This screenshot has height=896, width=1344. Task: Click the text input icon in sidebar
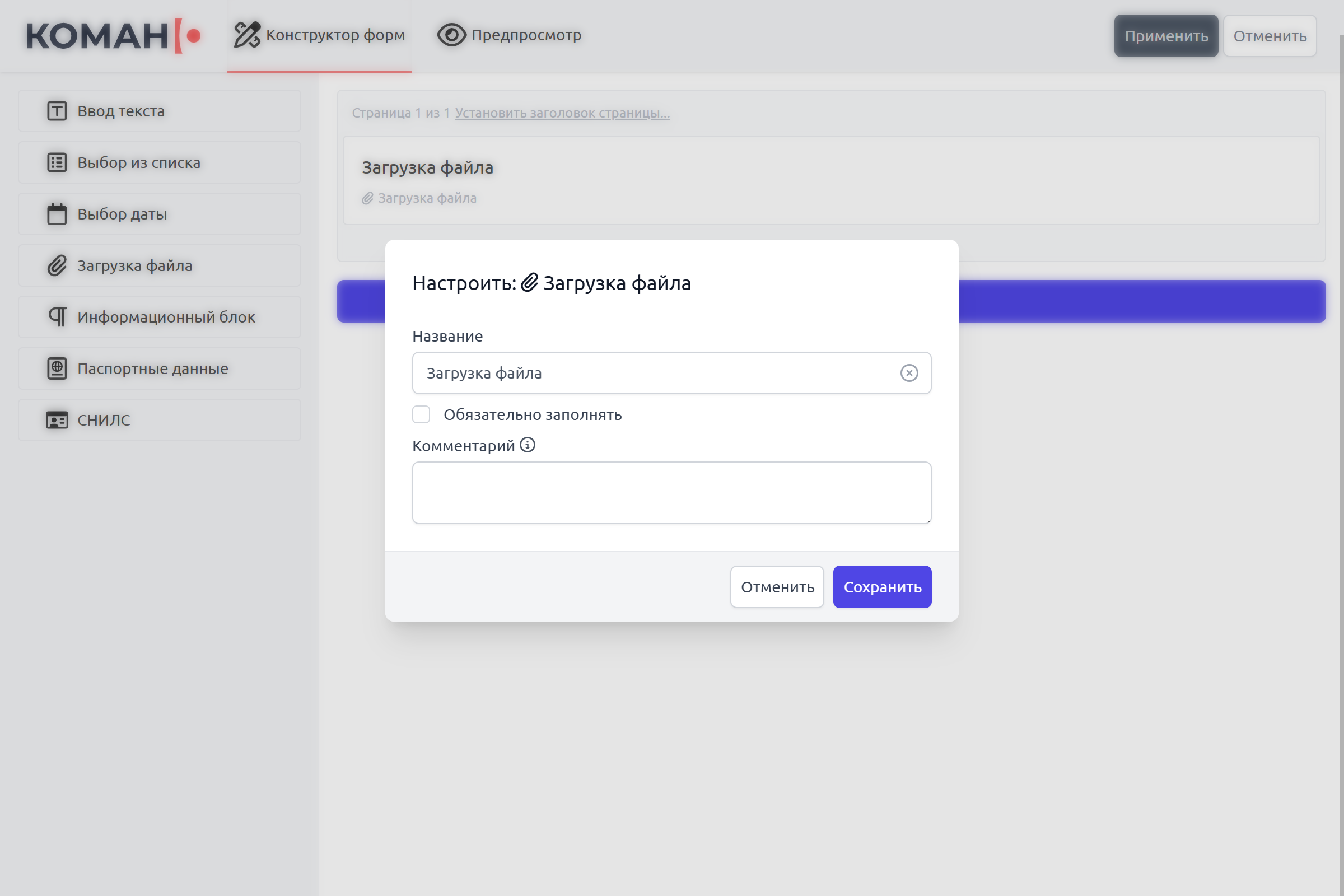click(57, 111)
